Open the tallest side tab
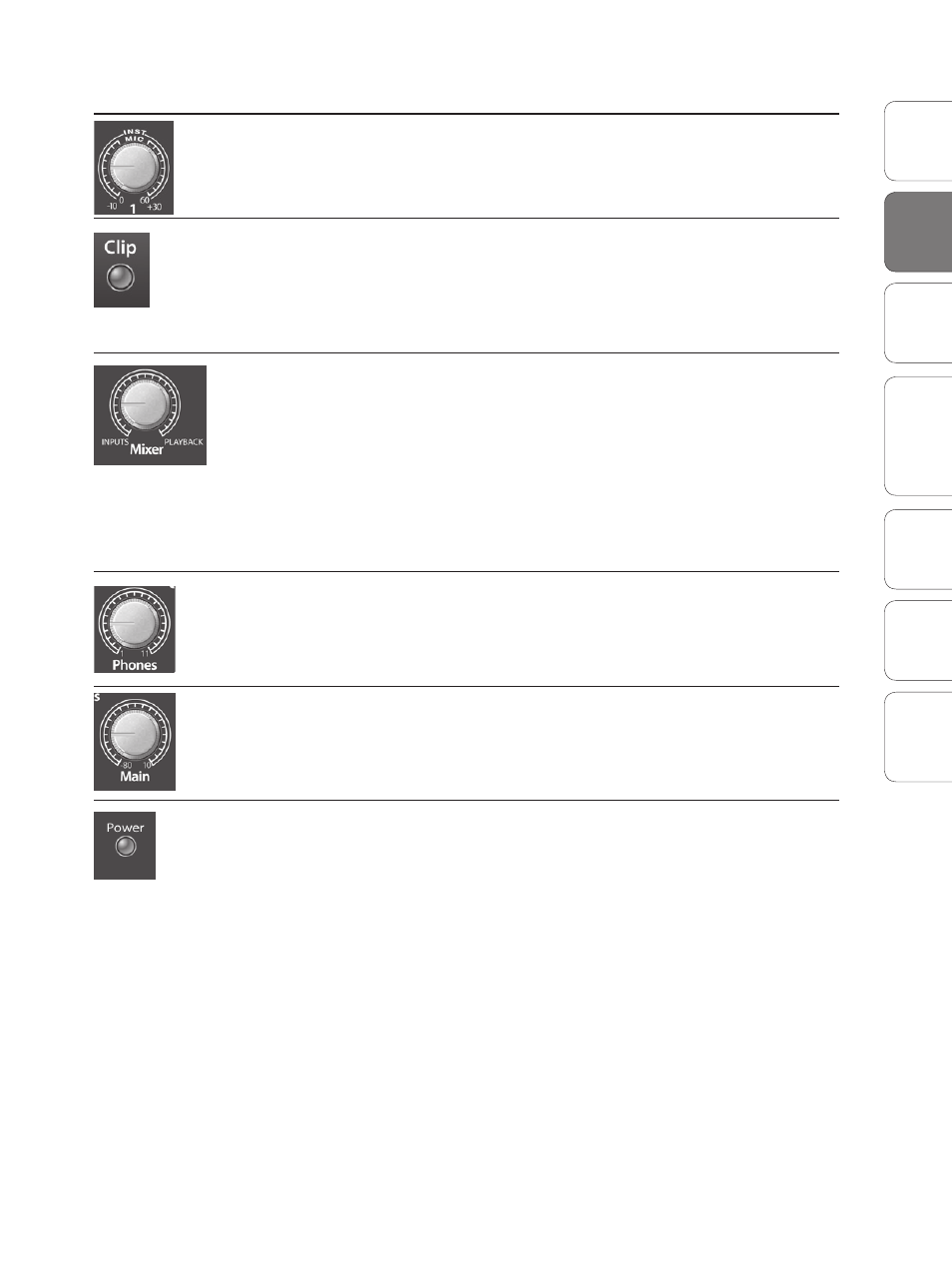Screen dimensions: 952x1268 [x=918, y=435]
